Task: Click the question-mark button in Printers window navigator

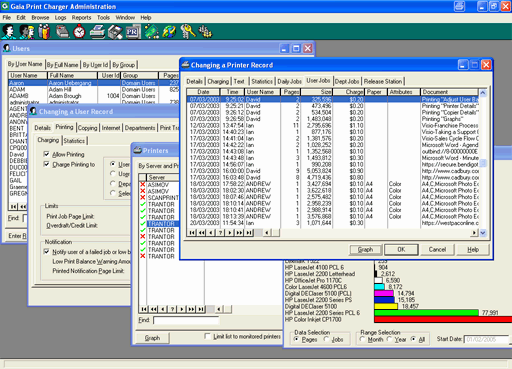Action: pos(172,309)
